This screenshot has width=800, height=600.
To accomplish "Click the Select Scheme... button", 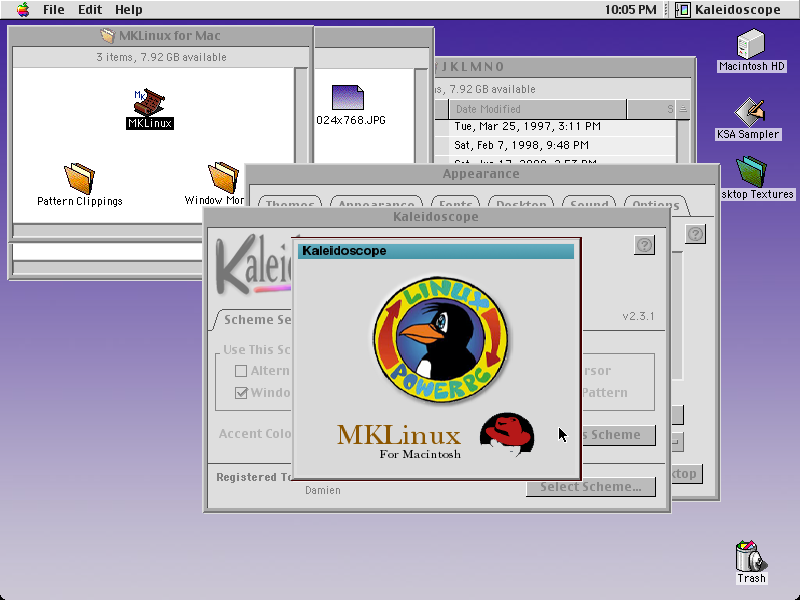I will click(591, 487).
